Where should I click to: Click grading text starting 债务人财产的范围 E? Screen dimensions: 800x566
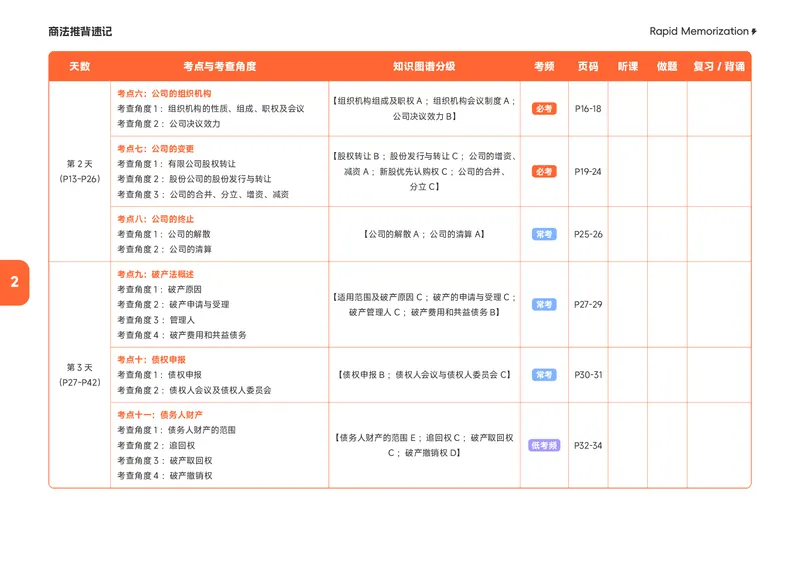pos(424,446)
